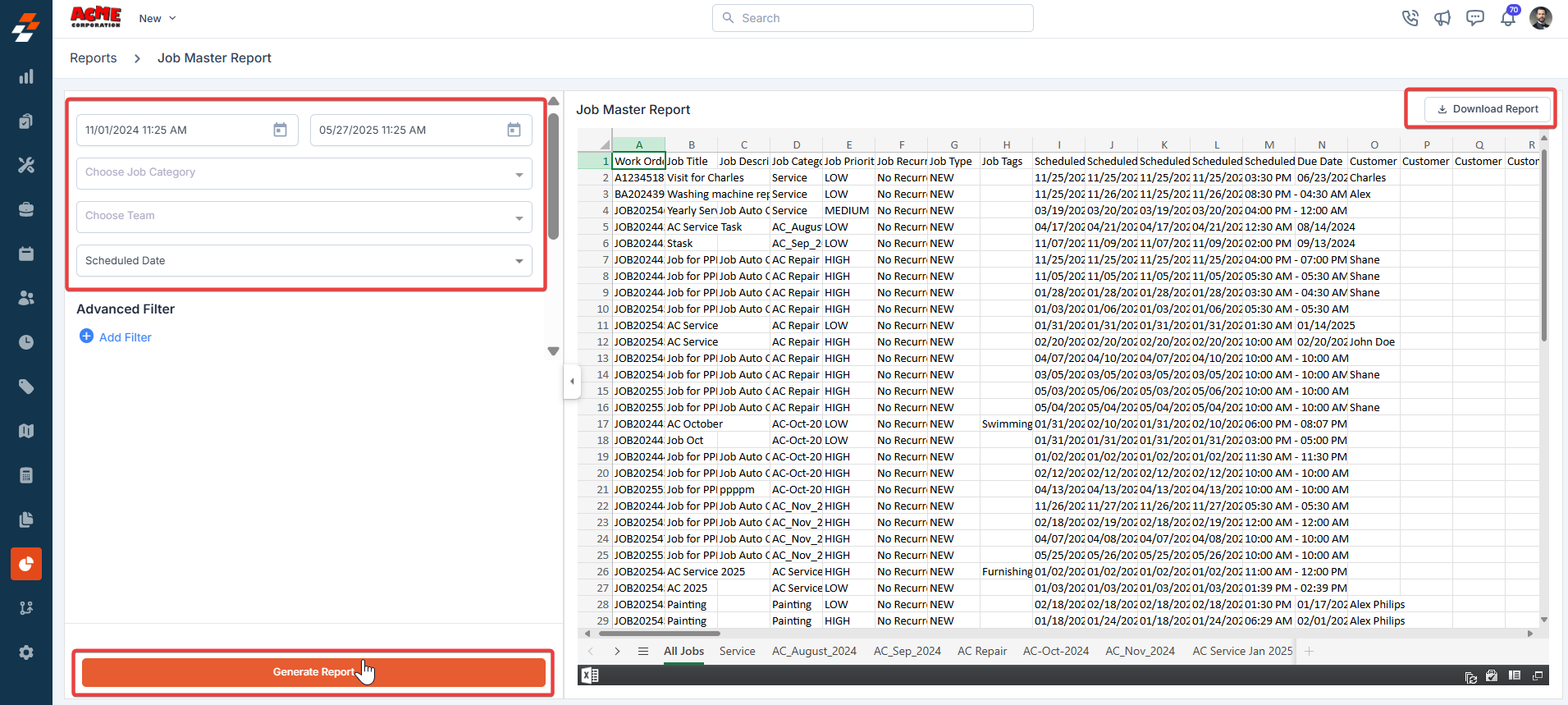Image resolution: width=1568 pixels, height=705 pixels.
Task: Click the Download Report button
Action: tap(1488, 109)
